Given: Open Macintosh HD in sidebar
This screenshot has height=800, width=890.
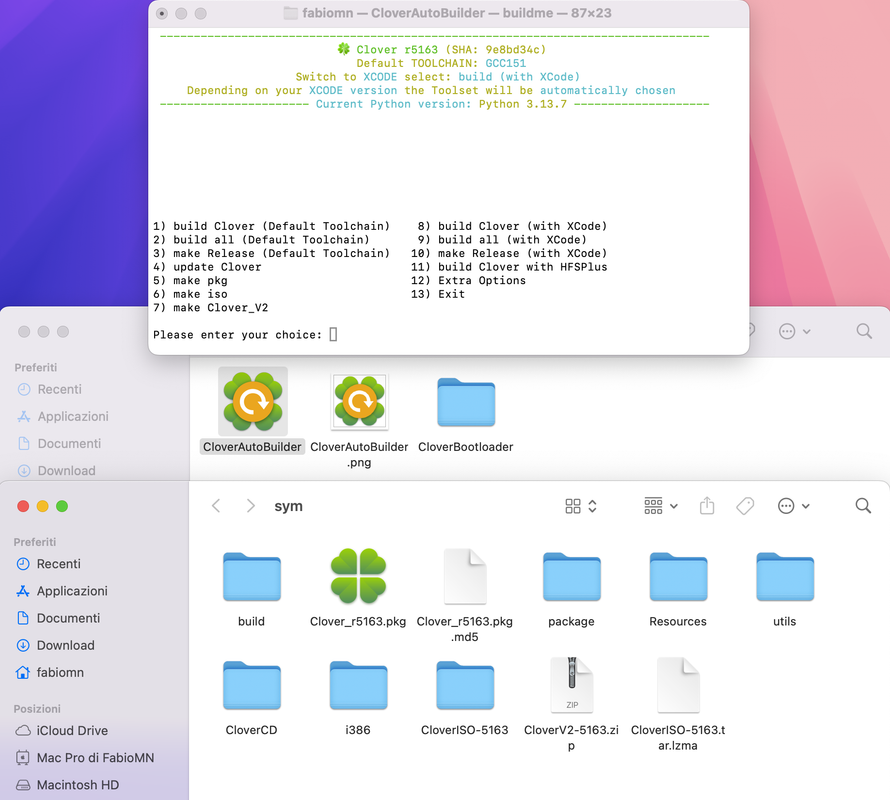Looking at the screenshot, I should tap(67, 785).
